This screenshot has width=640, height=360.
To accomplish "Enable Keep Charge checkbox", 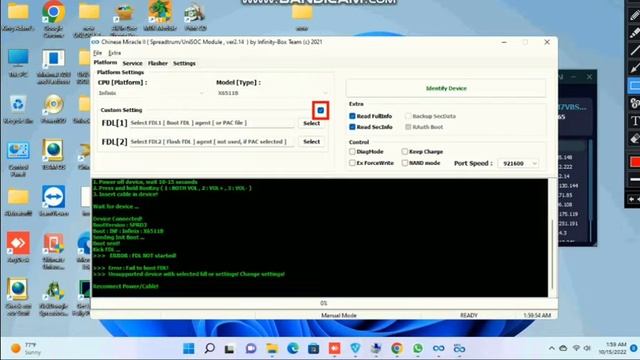I will point(404,151).
